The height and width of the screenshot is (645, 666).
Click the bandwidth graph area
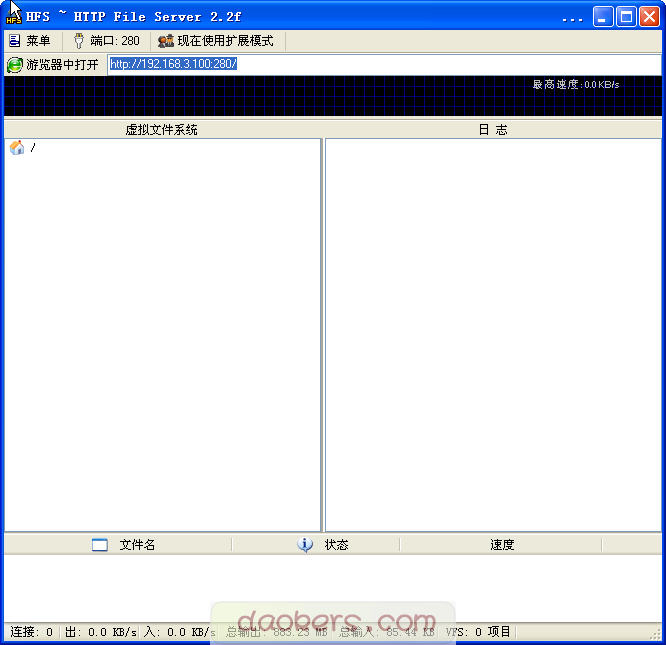pyautogui.click(x=333, y=96)
